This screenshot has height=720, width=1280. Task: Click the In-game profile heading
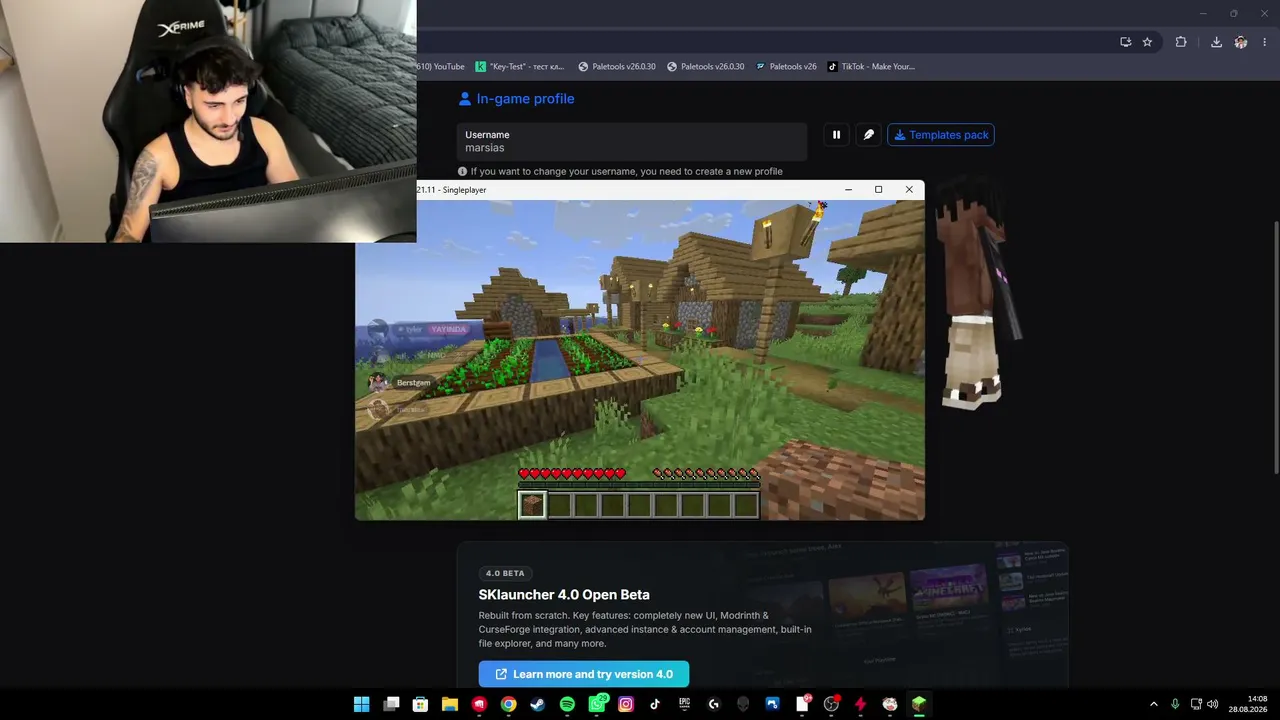pyautogui.click(x=516, y=99)
